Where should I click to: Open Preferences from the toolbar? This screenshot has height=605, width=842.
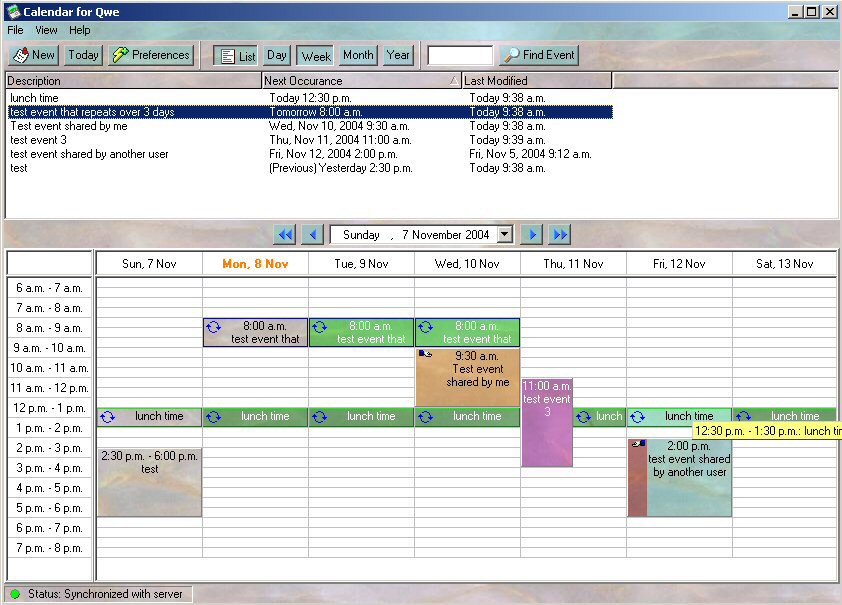[x=150, y=55]
